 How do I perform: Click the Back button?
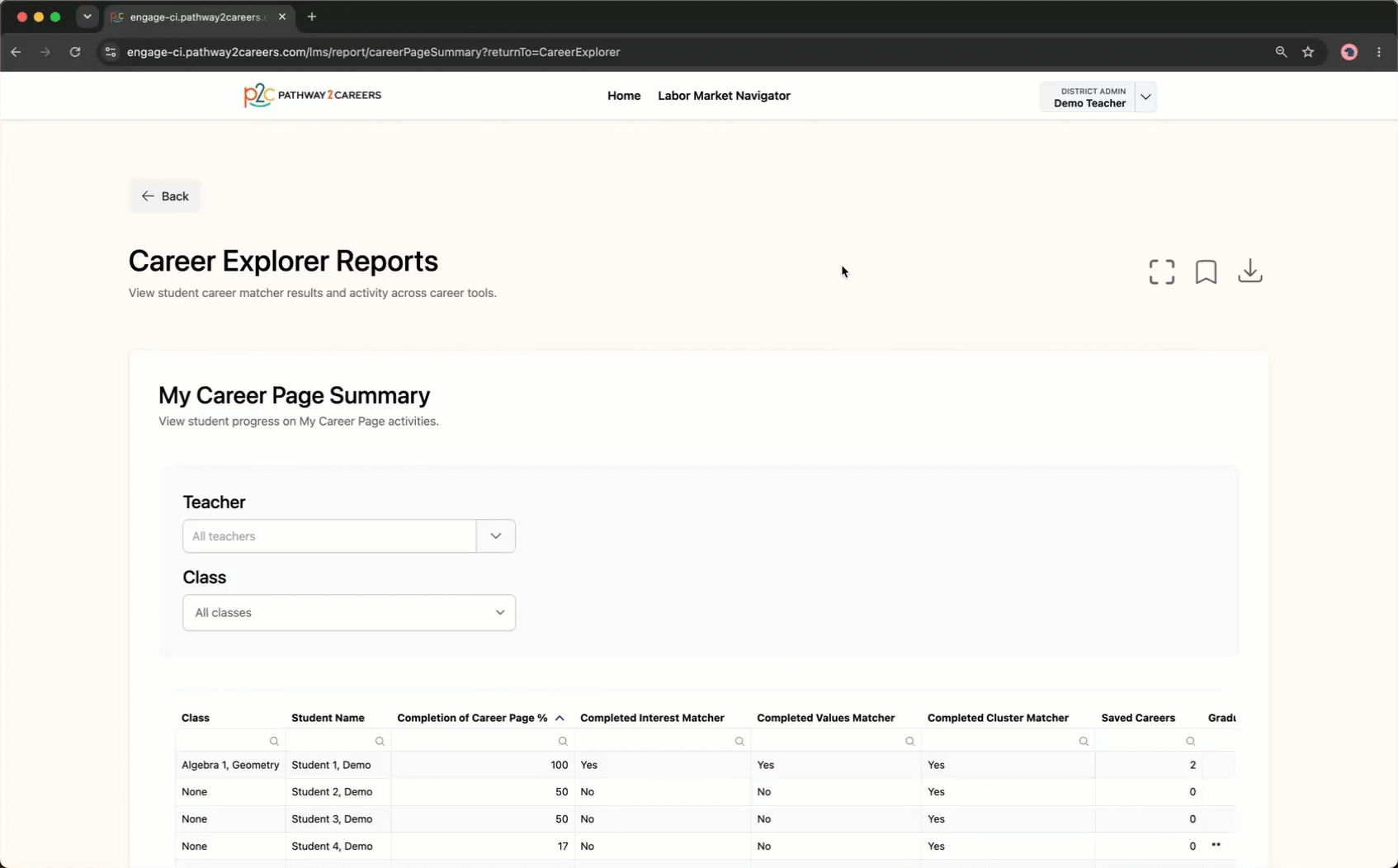[165, 196]
